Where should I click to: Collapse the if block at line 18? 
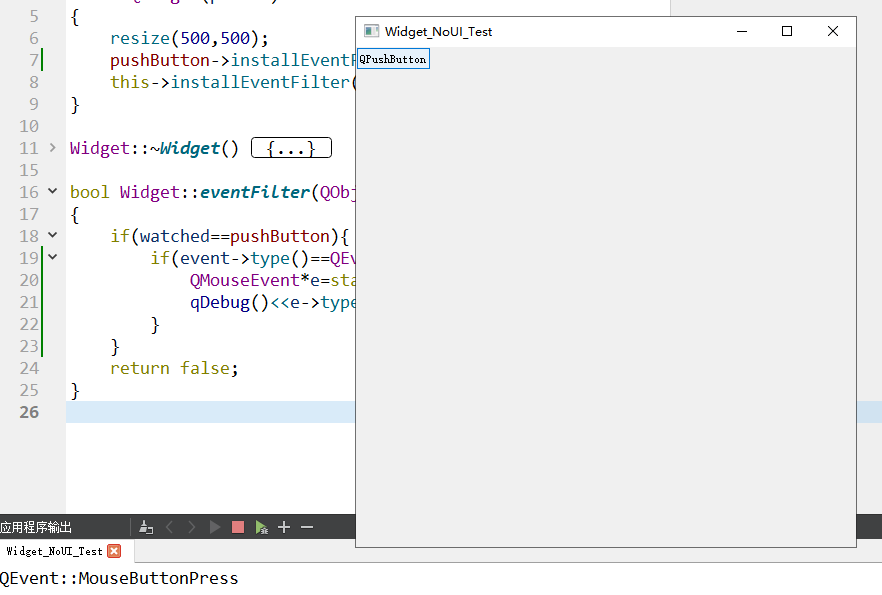click(53, 236)
